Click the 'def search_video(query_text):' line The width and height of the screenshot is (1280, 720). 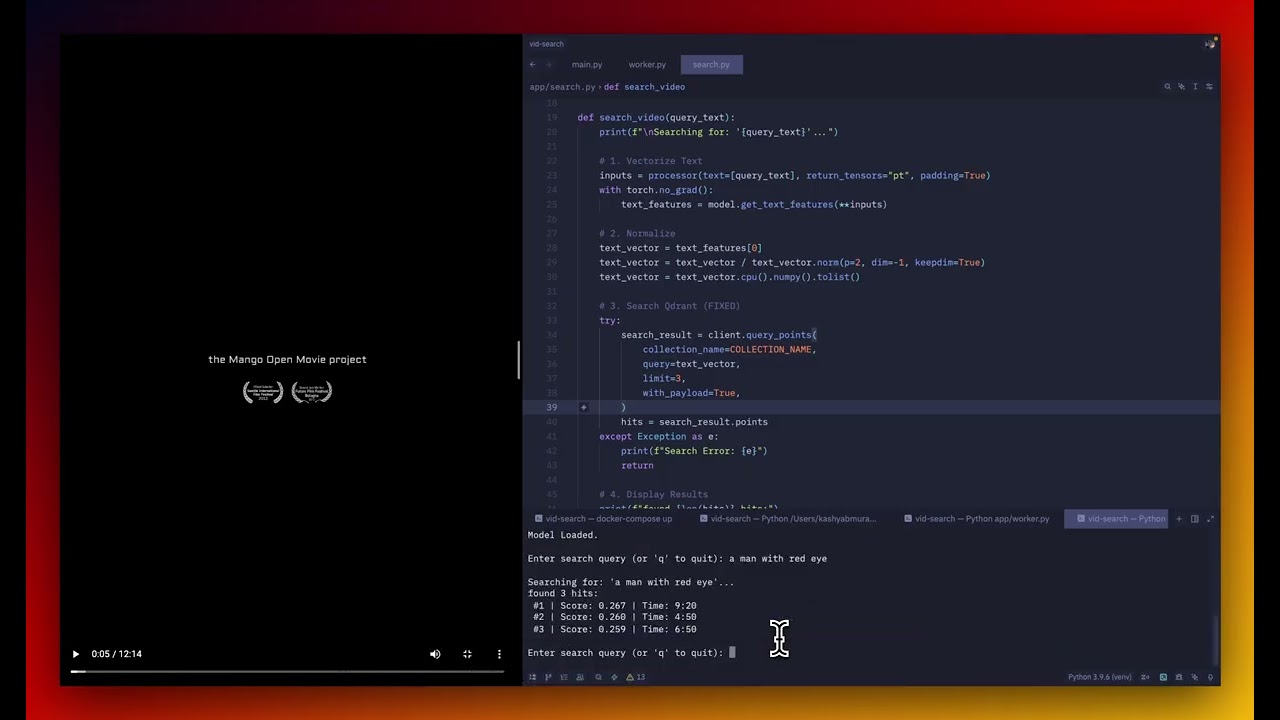656,117
